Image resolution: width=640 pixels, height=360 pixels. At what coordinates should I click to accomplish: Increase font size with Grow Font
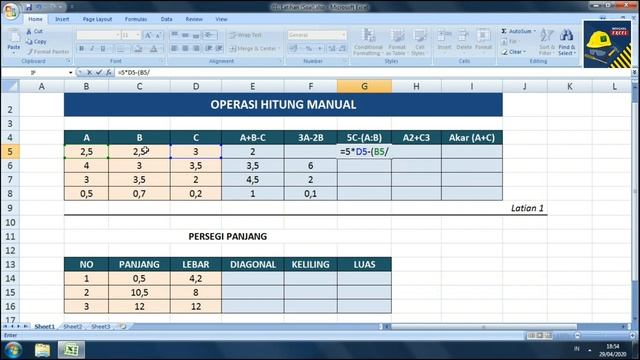coord(148,35)
